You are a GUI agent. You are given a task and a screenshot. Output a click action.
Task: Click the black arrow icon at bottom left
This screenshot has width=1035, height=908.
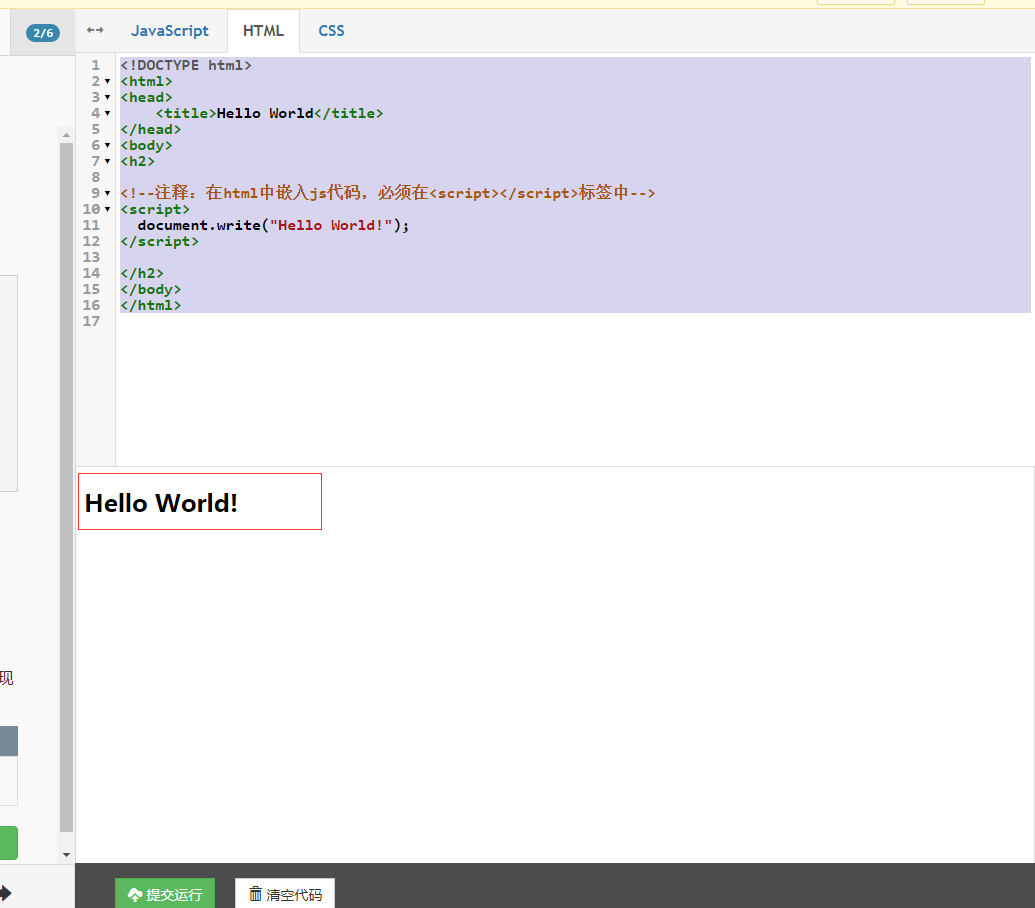pos(5,893)
